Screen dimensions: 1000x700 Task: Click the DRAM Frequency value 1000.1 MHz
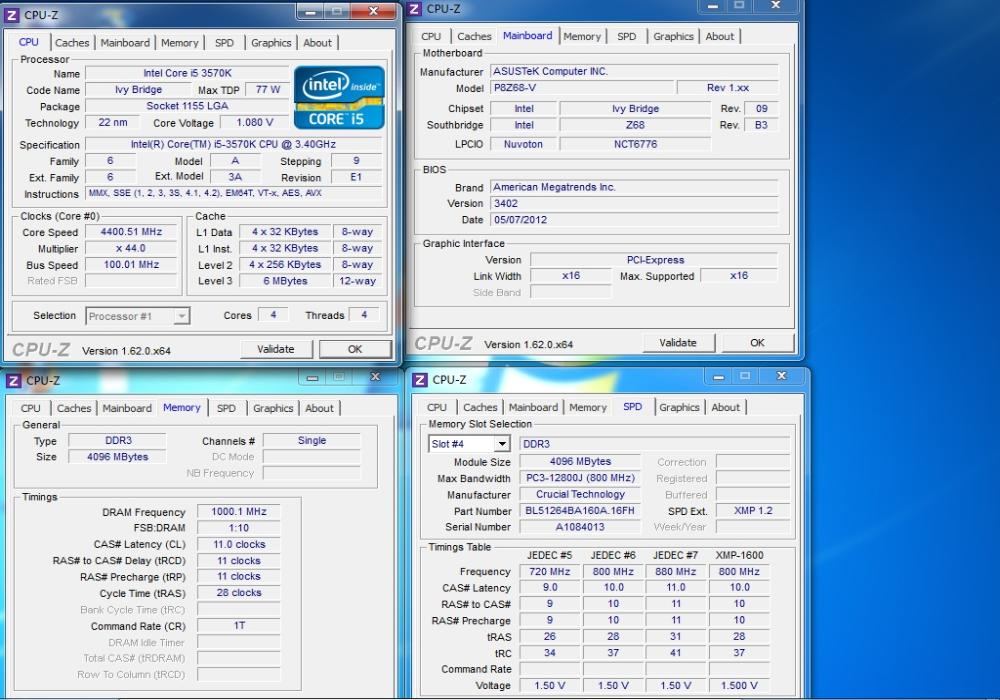[239, 512]
